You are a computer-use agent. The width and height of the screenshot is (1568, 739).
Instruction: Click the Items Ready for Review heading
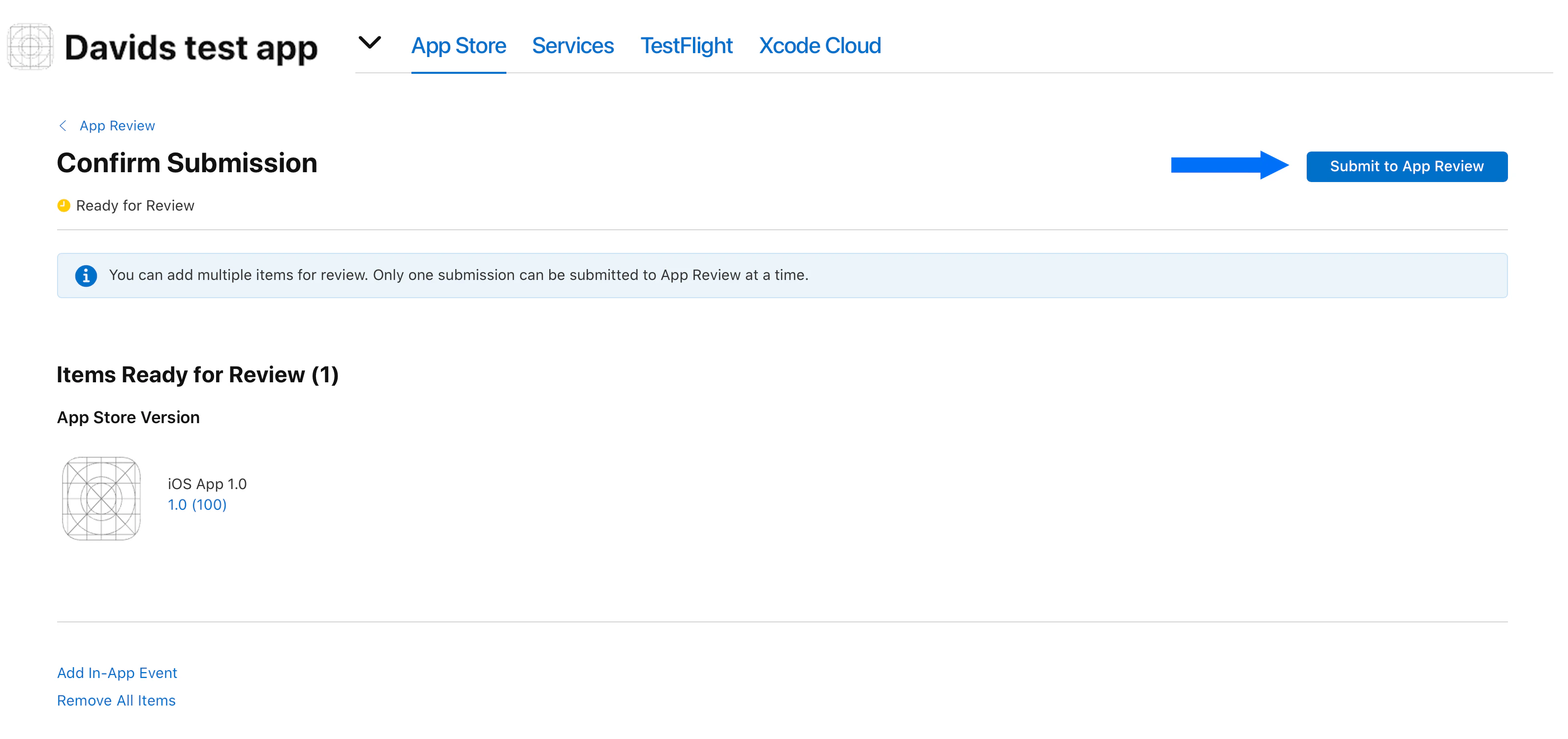pos(197,374)
